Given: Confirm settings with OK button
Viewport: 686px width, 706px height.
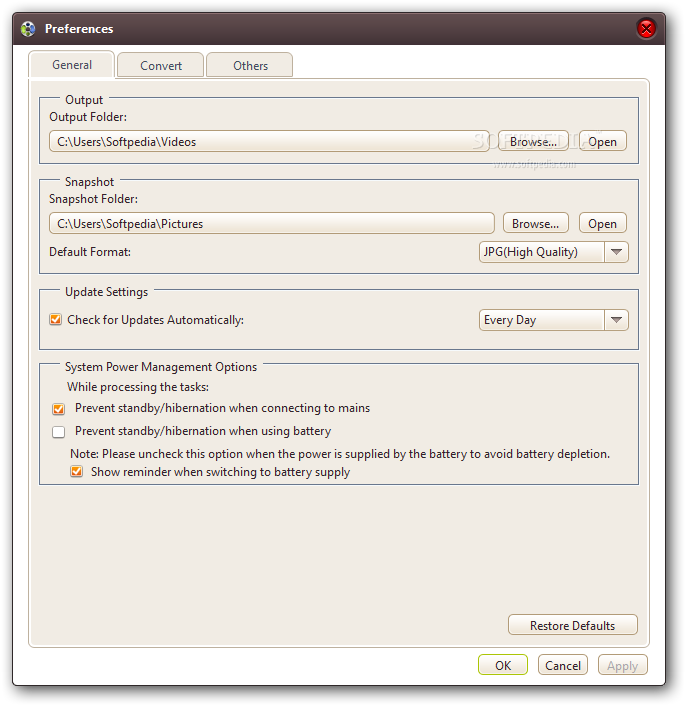Looking at the screenshot, I should coord(503,665).
